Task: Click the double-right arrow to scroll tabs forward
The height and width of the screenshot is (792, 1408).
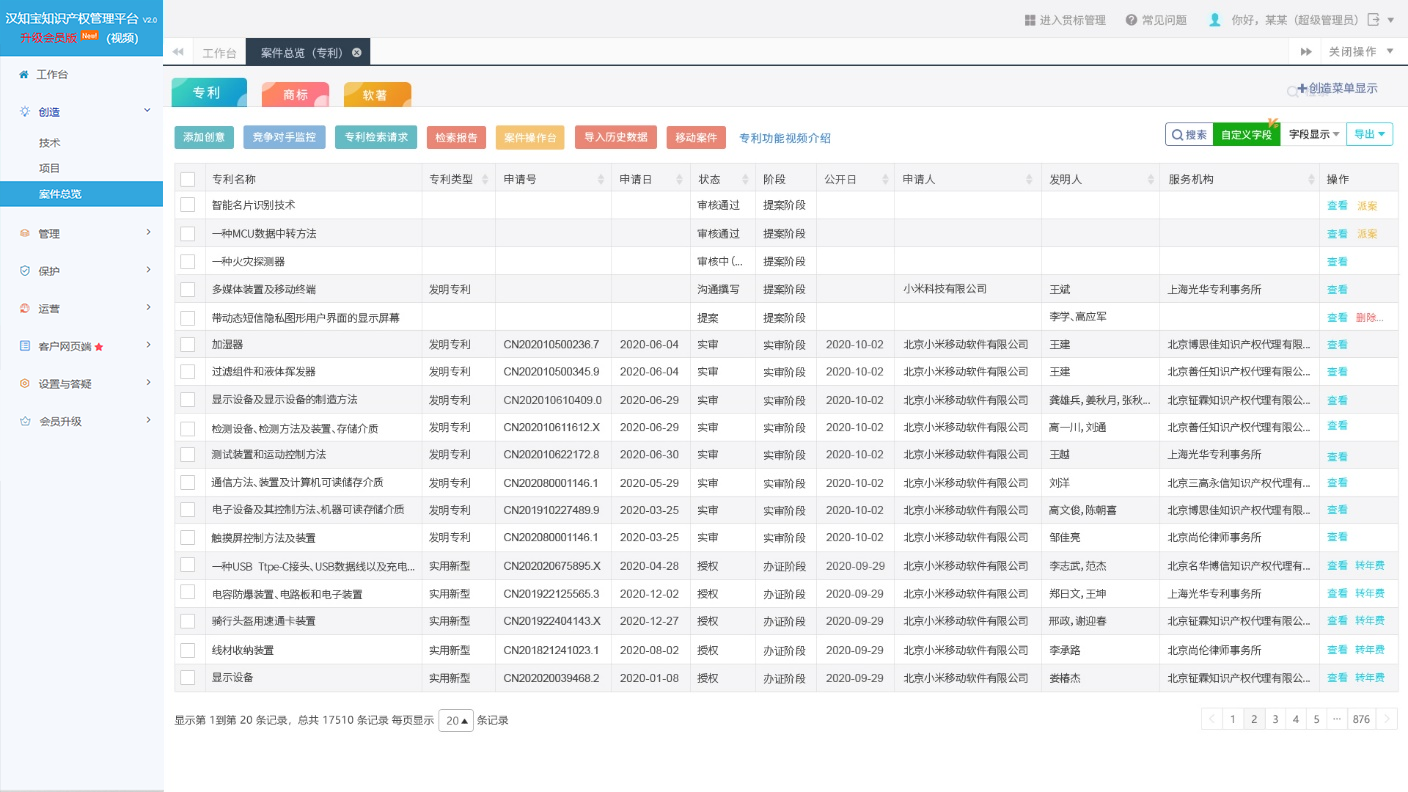Action: [1306, 52]
